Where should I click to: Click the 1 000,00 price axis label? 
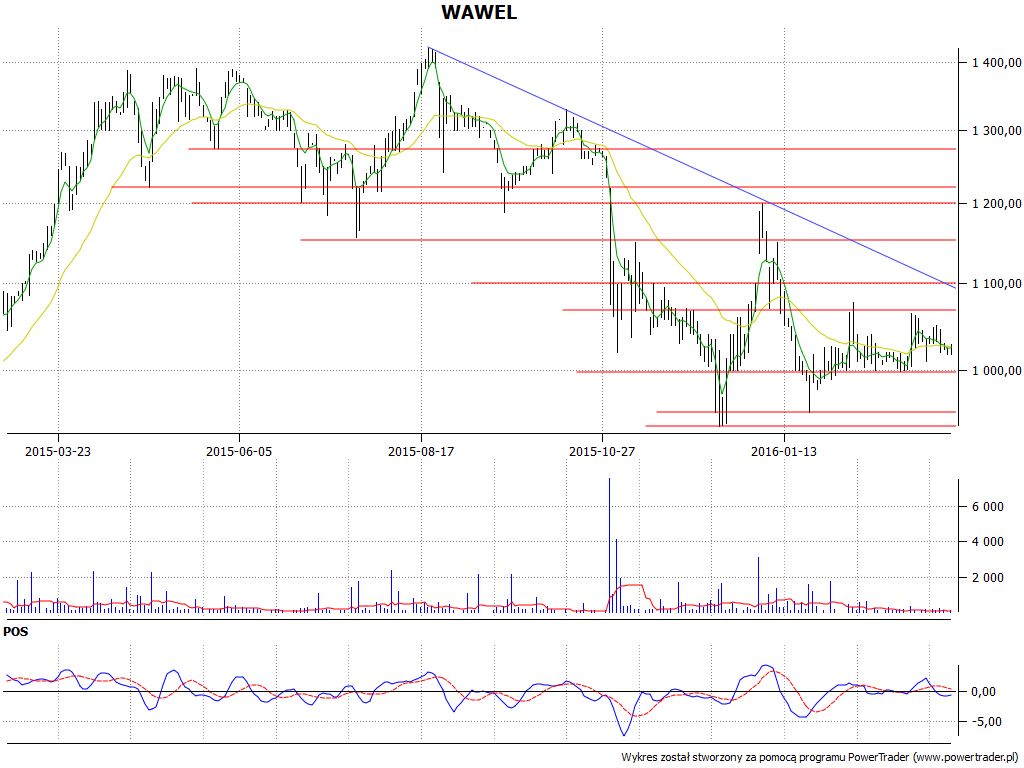(996, 370)
